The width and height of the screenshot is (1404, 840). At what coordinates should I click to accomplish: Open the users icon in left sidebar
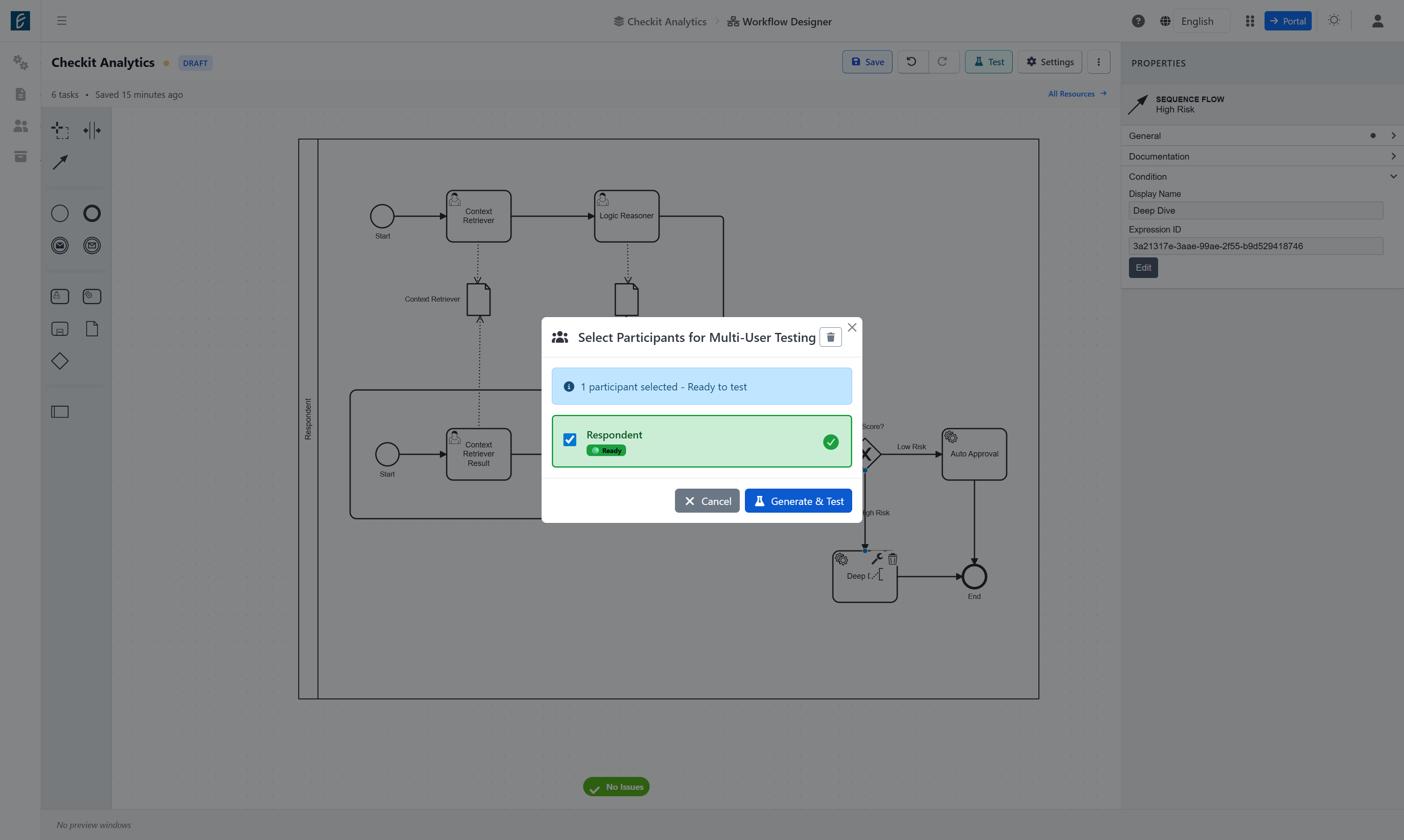20,126
